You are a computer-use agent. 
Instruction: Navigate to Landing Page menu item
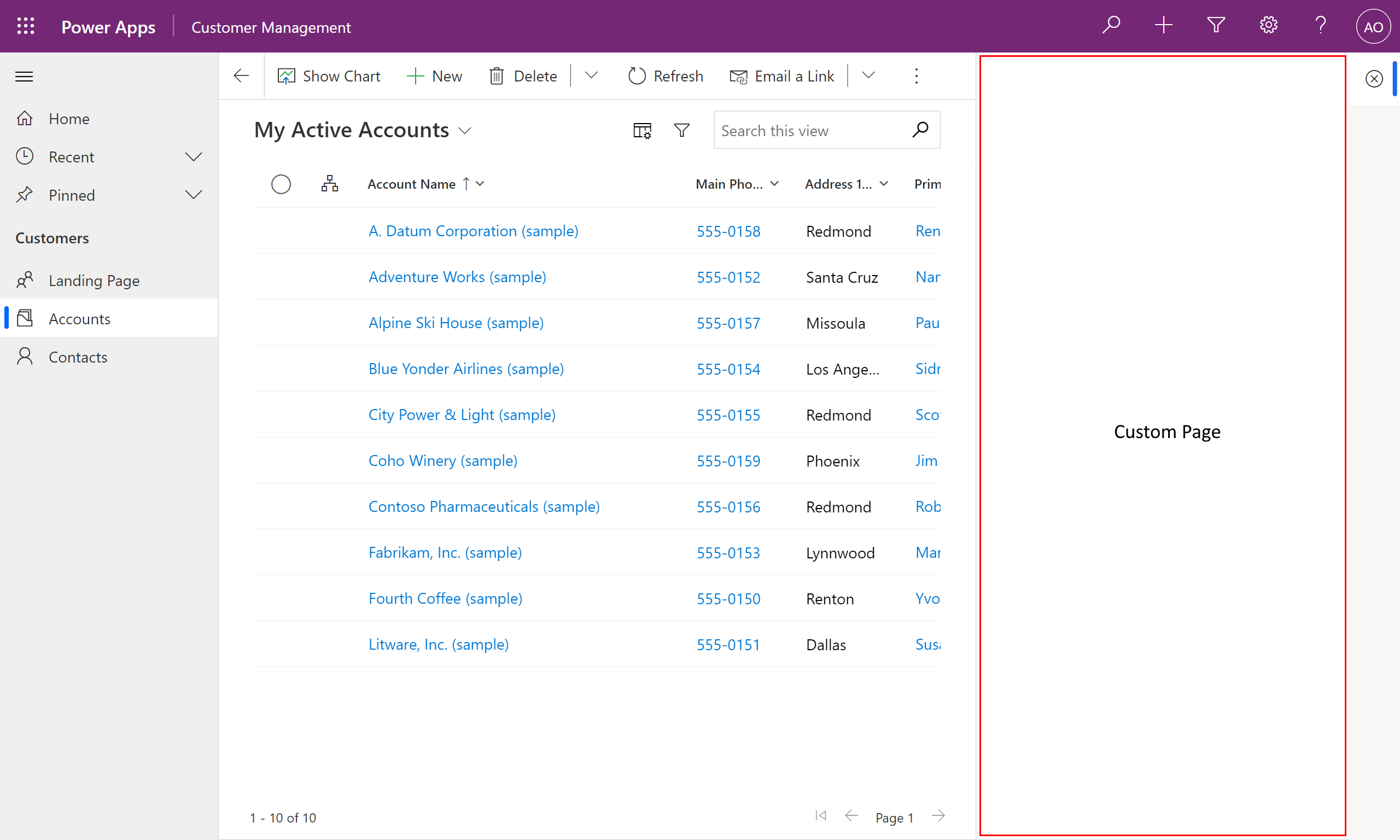94,280
